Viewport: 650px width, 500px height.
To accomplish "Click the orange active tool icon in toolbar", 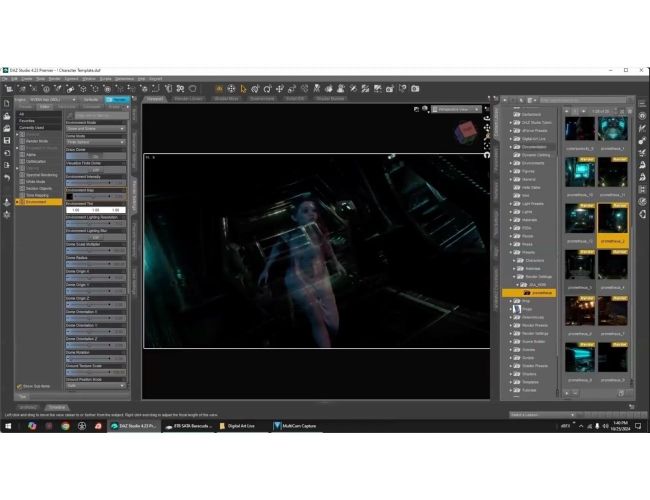I will [x=219, y=89].
